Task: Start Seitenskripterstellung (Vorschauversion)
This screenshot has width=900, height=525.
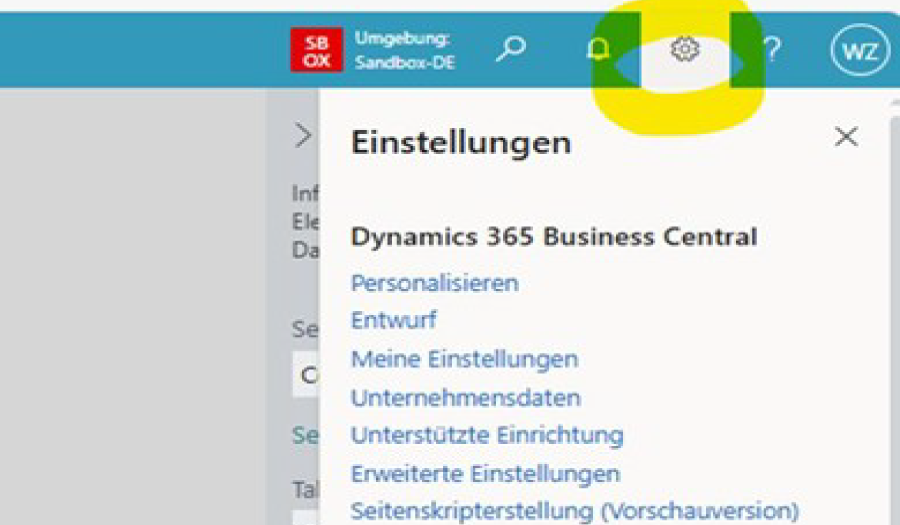Action: (574, 511)
